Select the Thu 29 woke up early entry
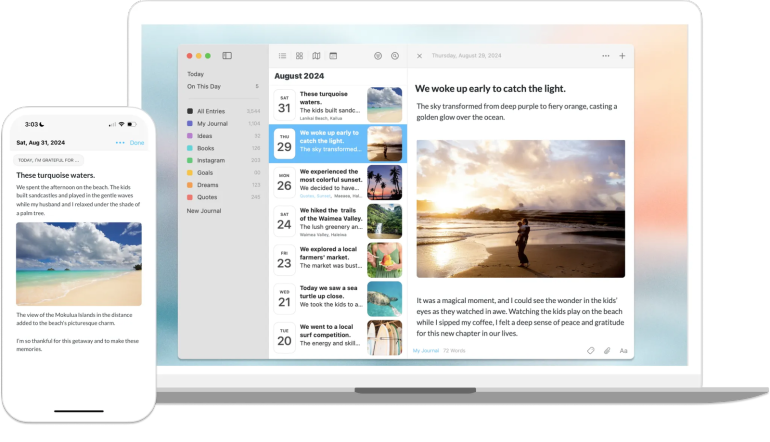The height and width of the screenshot is (442, 770). (x=338, y=143)
